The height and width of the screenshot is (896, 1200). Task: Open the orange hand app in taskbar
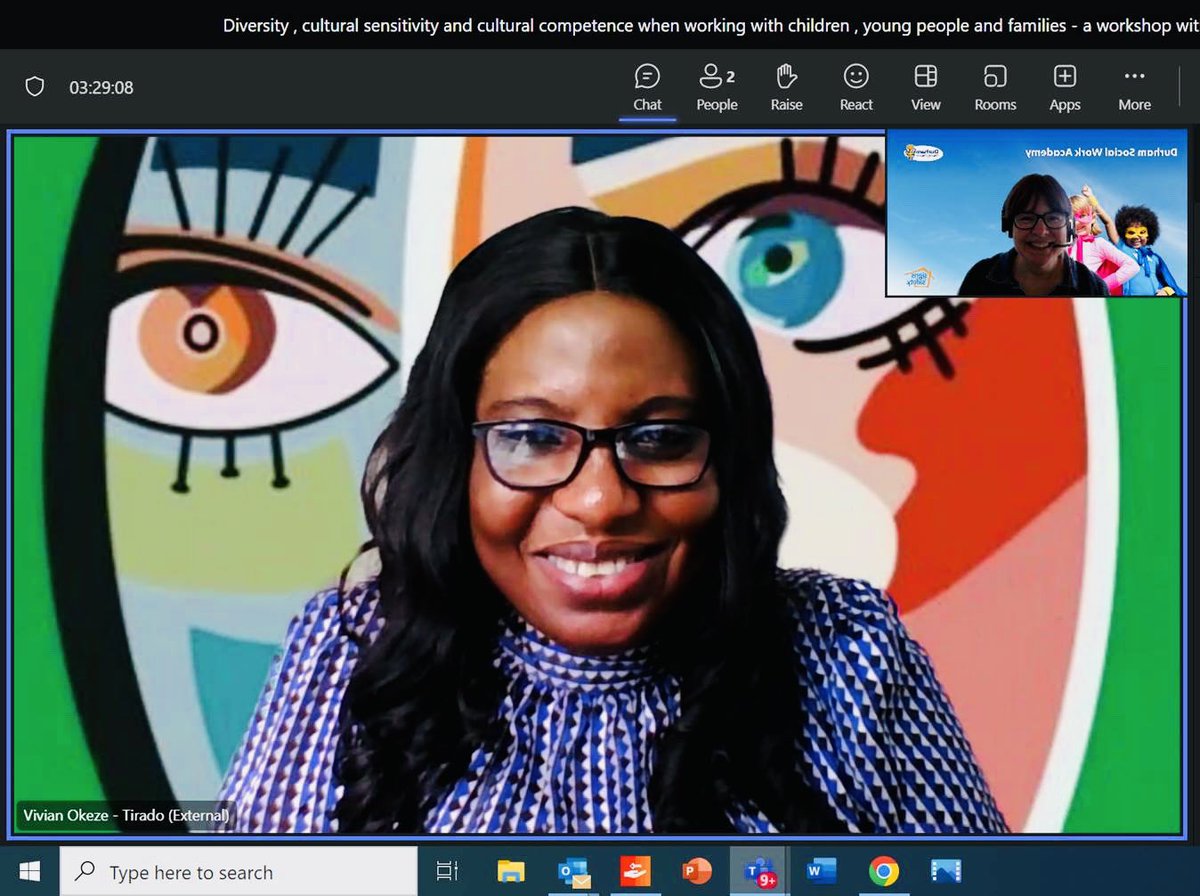click(x=635, y=872)
